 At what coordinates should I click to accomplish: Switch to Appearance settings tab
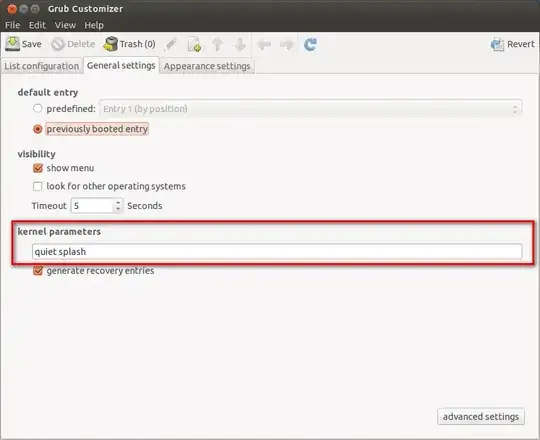(x=207, y=66)
